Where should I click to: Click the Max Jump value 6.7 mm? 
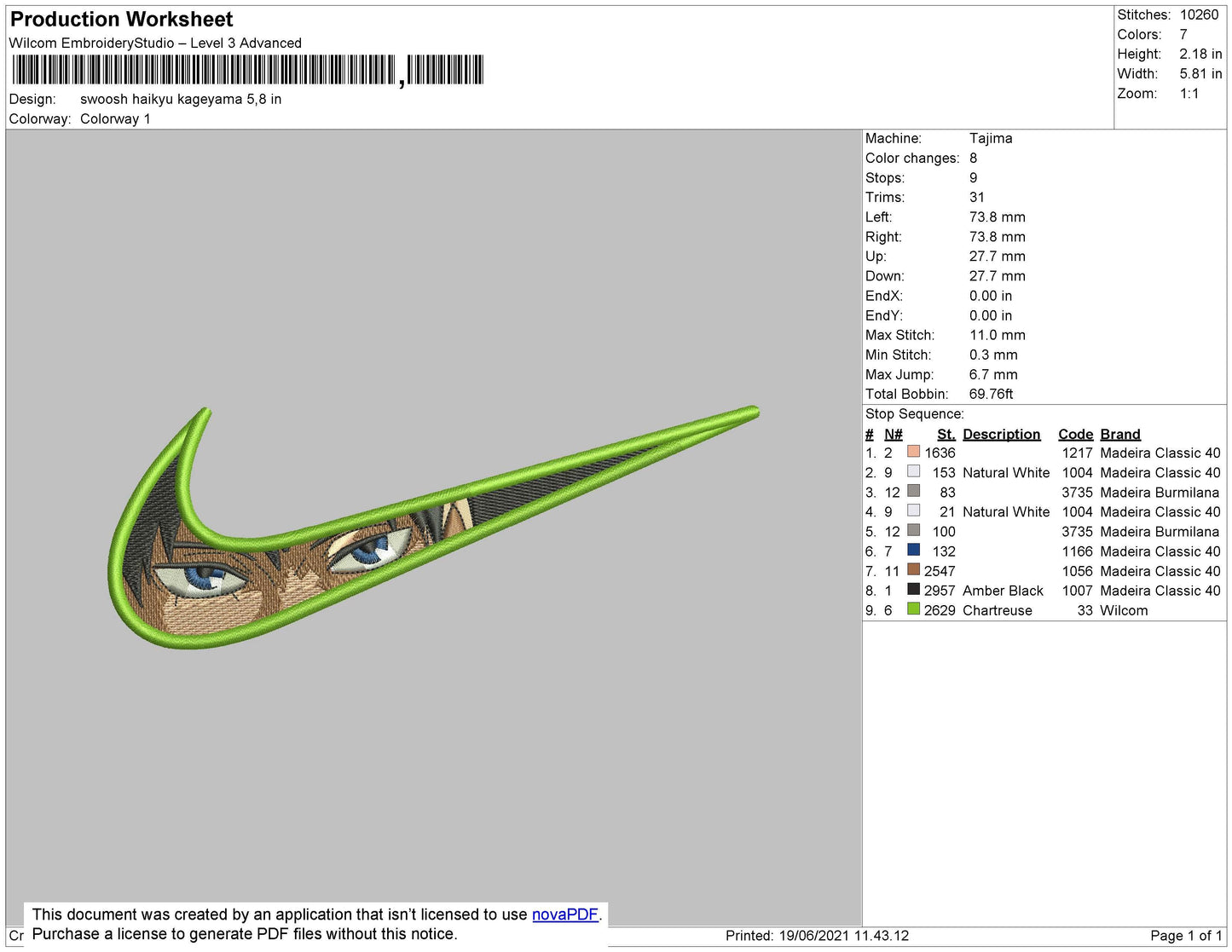point(993,374)
